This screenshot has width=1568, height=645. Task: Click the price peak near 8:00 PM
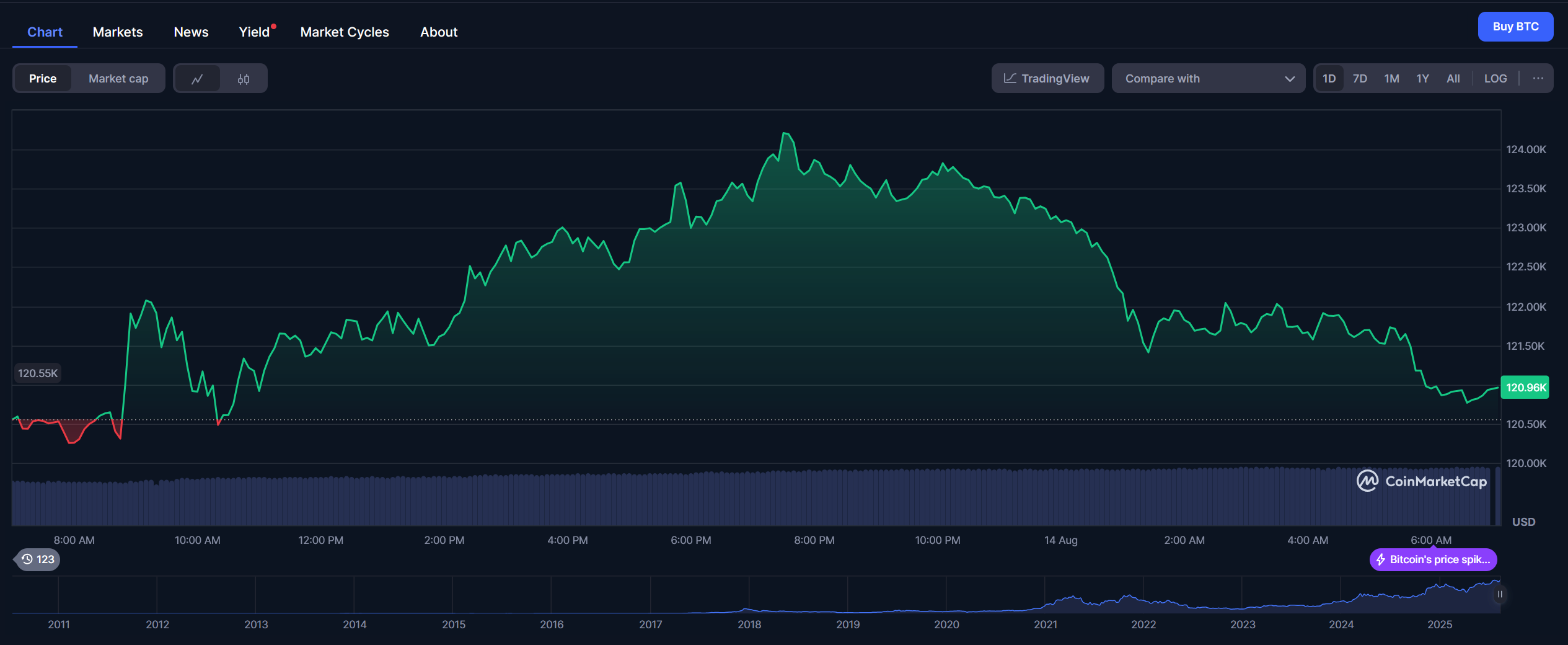coord(786,133)
